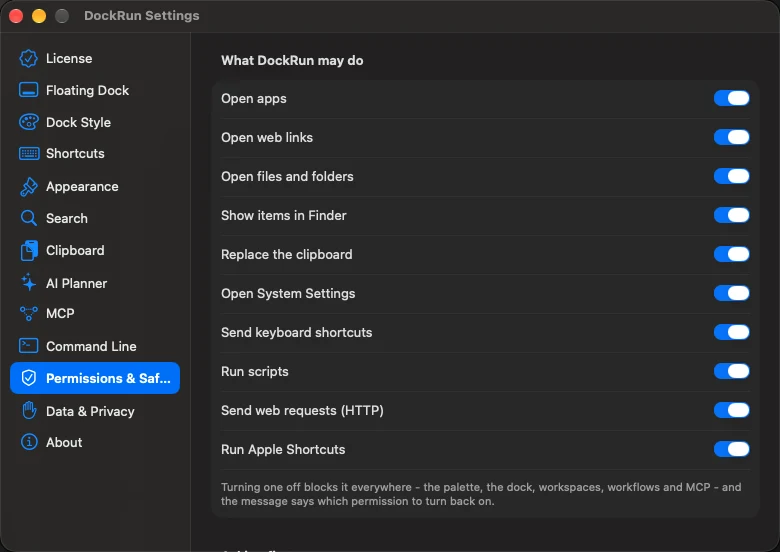Click the Data & Privacy hand icon
The width and height of the screenshot is (780, 552).
29,411
